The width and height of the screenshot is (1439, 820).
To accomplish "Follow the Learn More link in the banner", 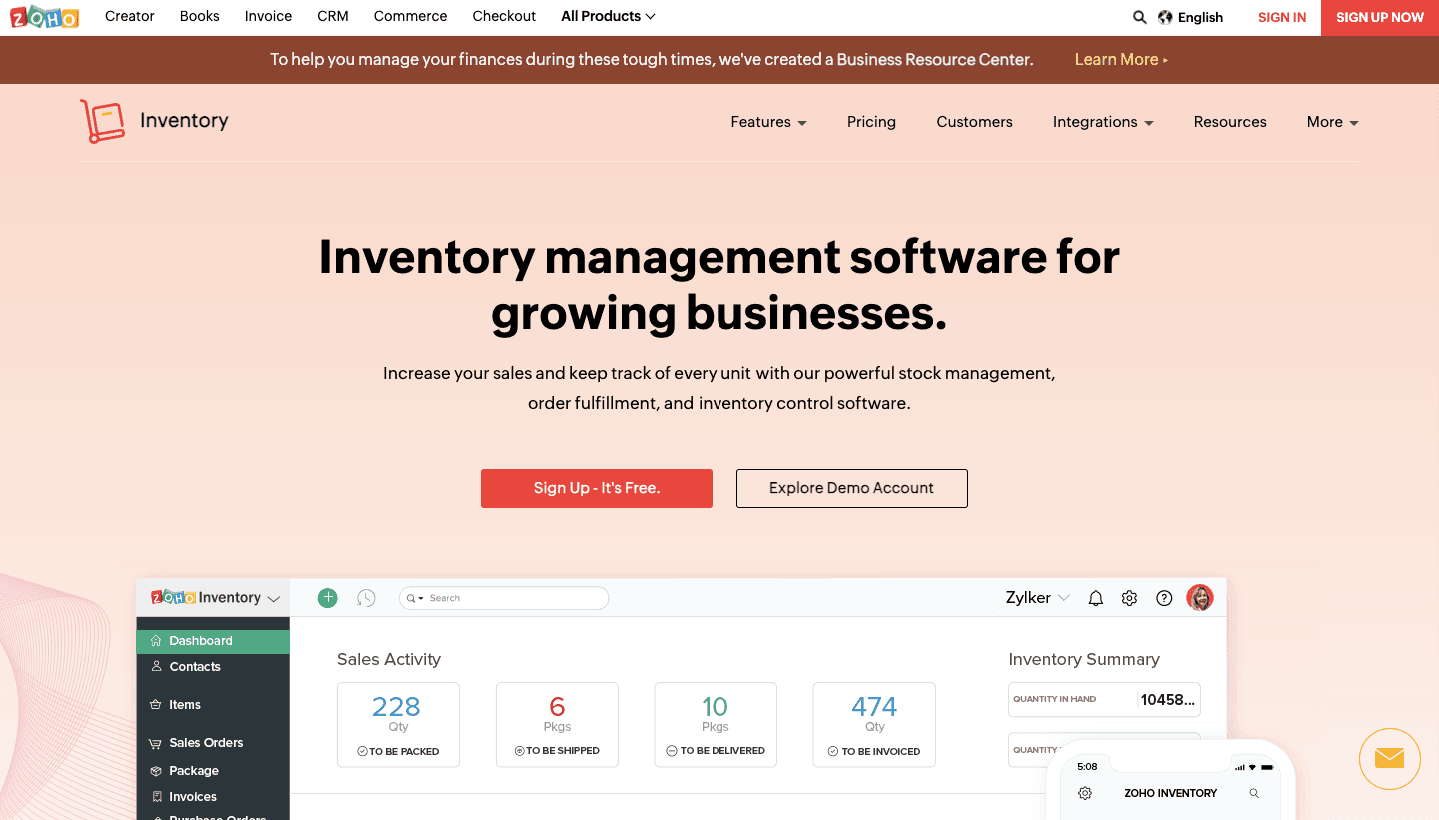I will 1117,59.
